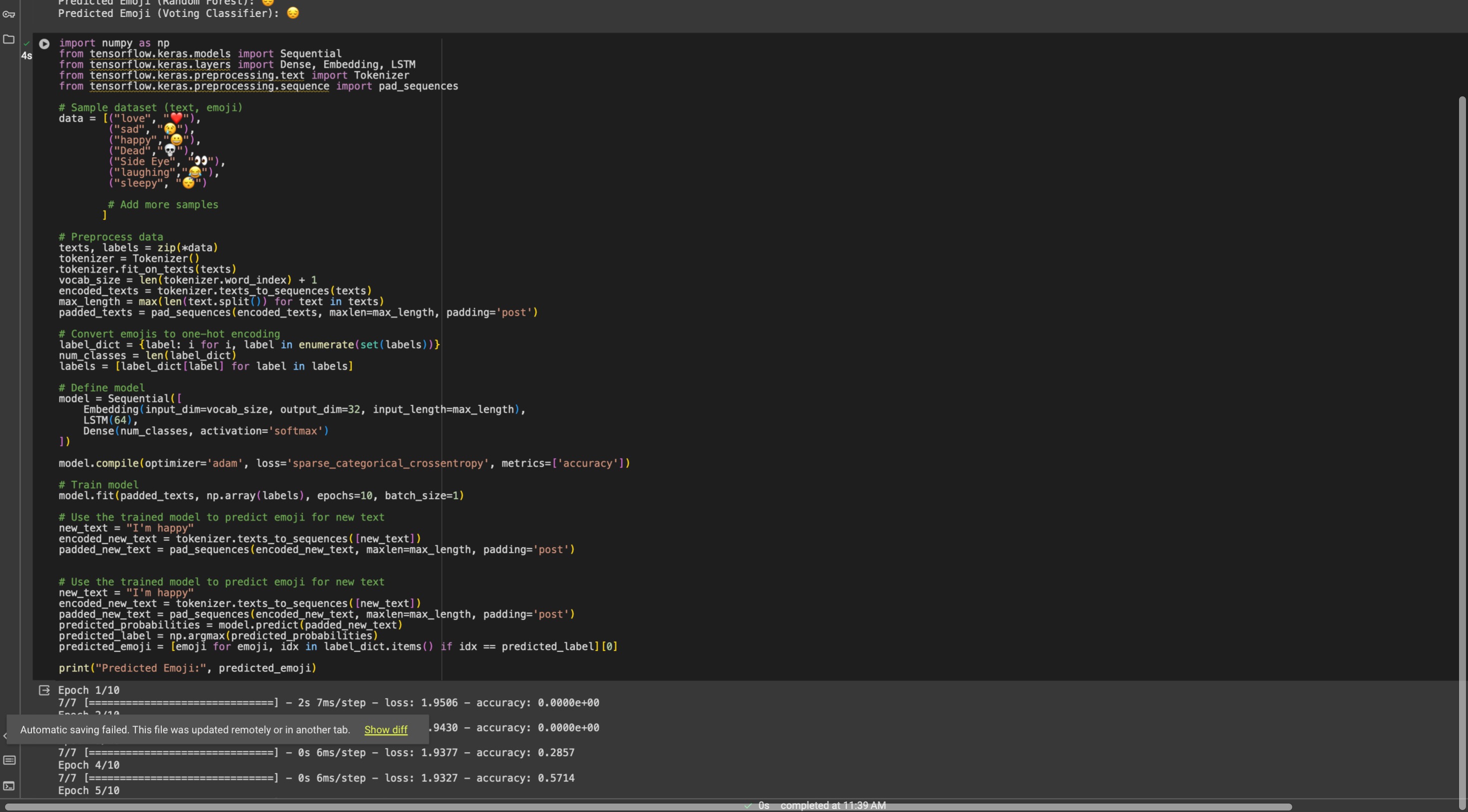Open the Secrets panel via key icon
1468x812 pixels.
pyautogui.click(x=9, y=15)
